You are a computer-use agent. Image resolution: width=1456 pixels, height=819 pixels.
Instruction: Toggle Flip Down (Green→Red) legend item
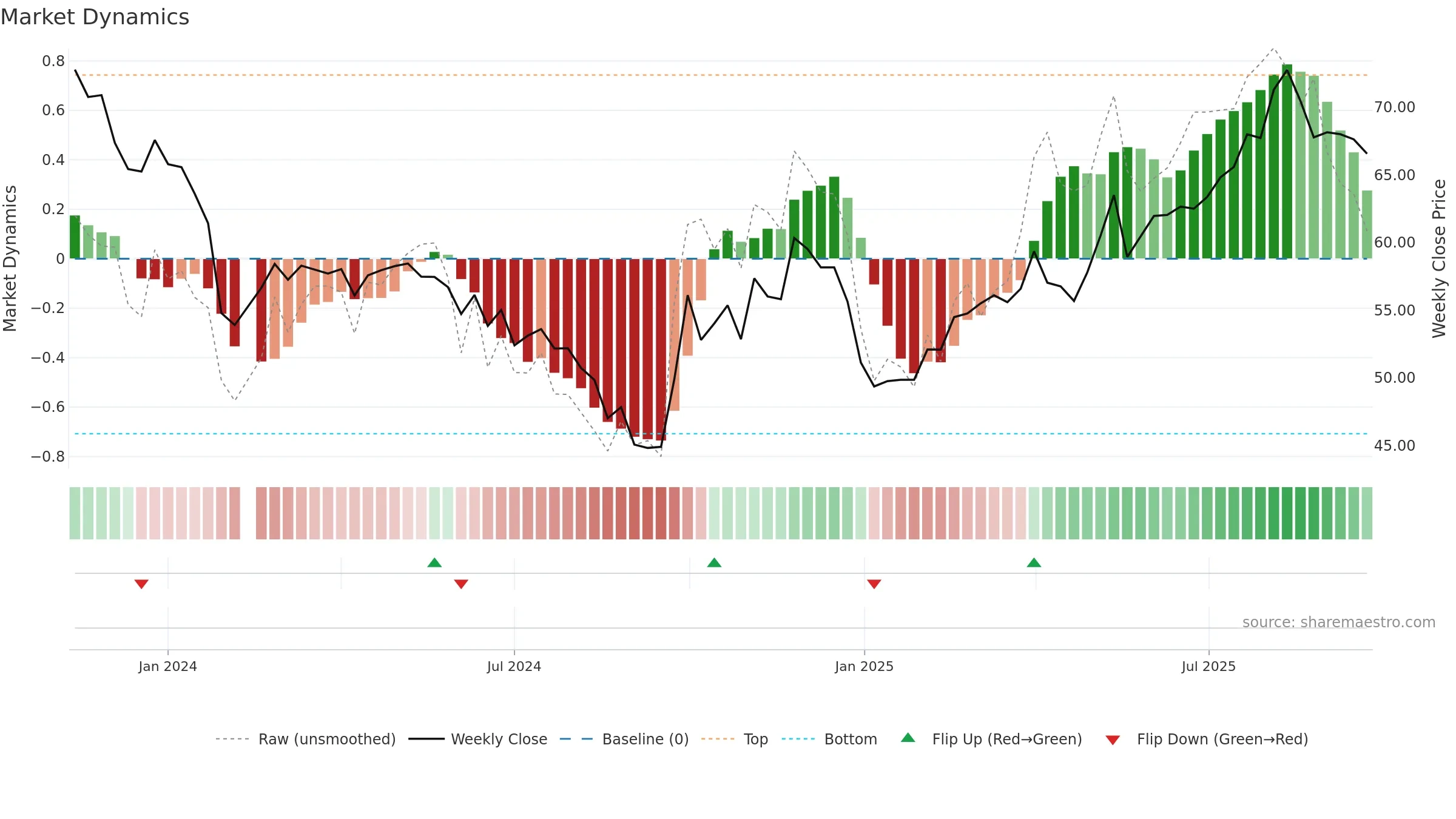pyautogui.click(x=1207, y=740)
